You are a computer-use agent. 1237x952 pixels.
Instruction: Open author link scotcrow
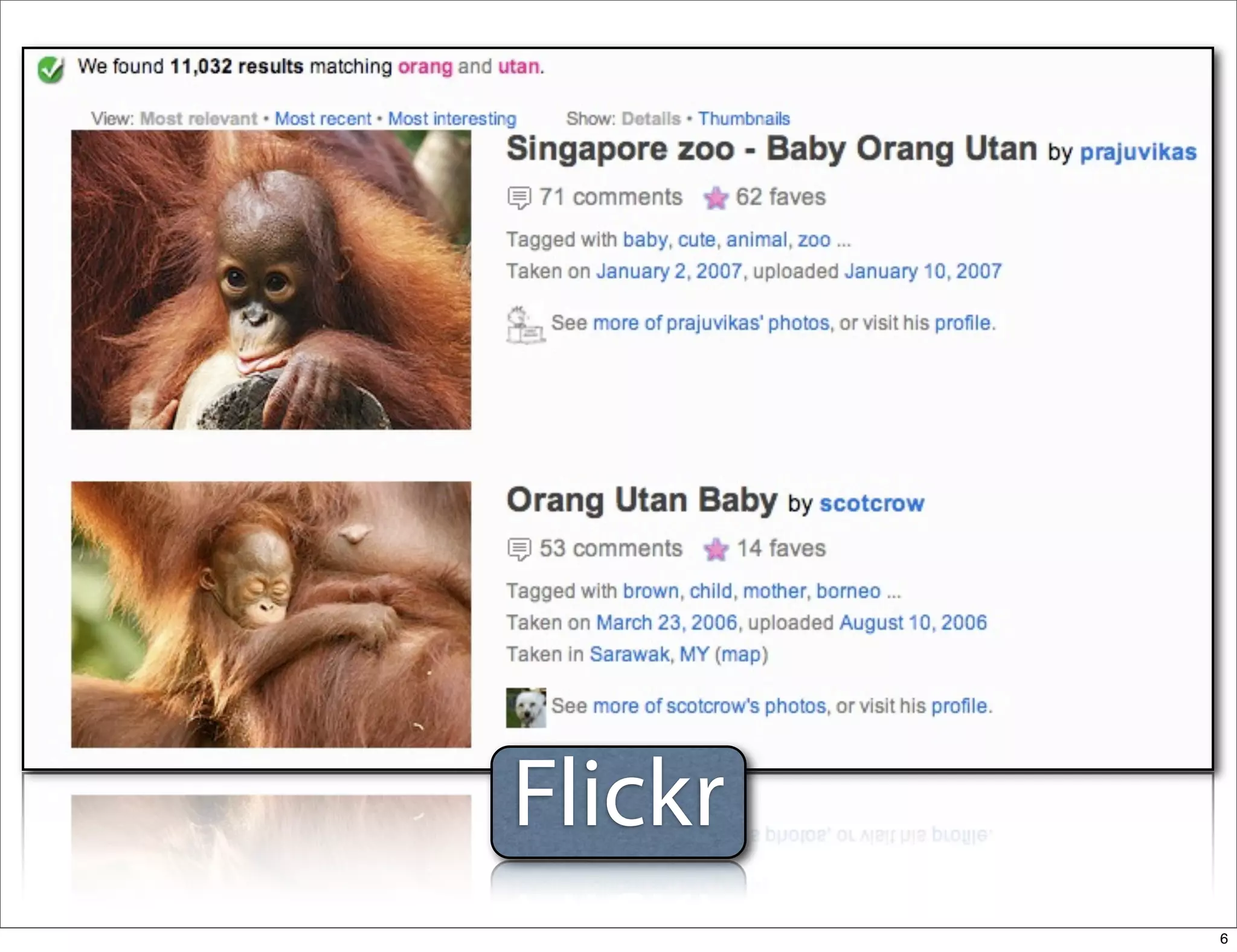click(x=871, y=503)
